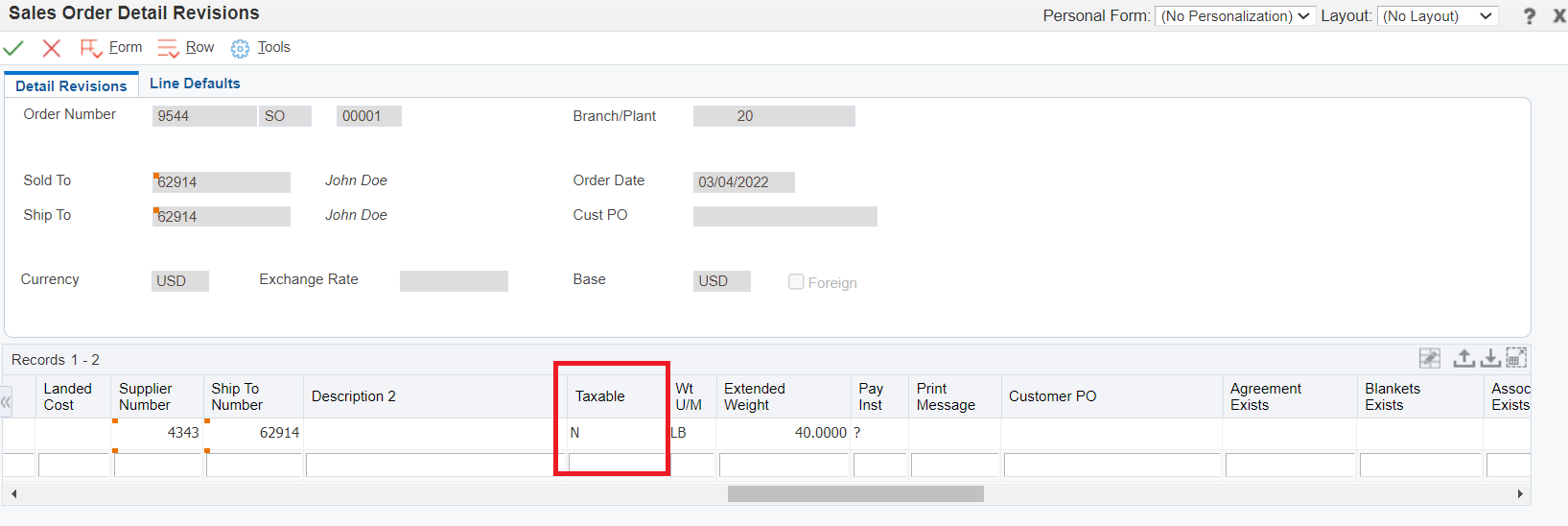The width and height of the screenshot is (1568, 526).
Task: Open the Layout dropdown
Action: 1438,16
